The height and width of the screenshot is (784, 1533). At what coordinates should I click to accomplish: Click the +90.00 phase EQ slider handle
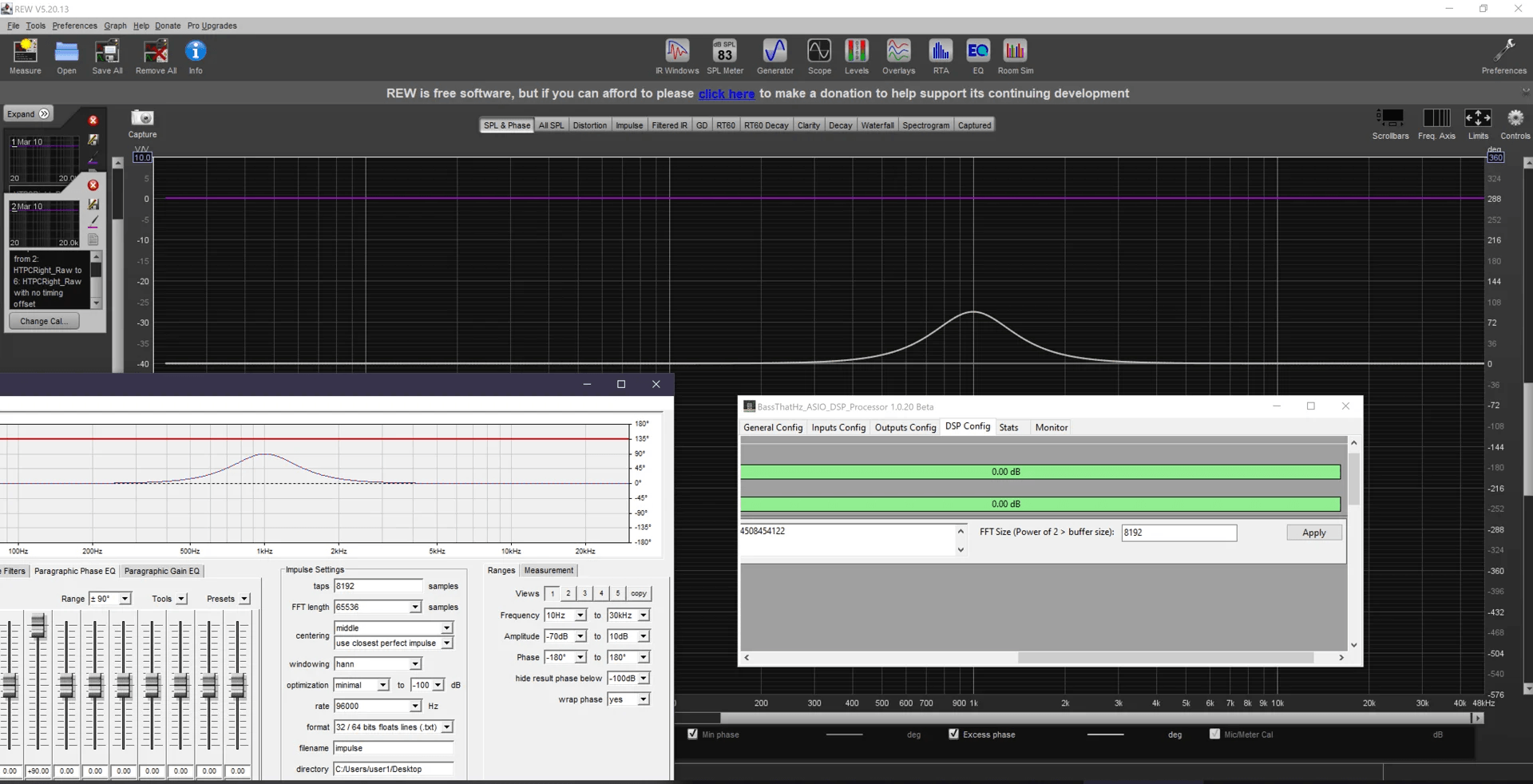tap(38, 625)
